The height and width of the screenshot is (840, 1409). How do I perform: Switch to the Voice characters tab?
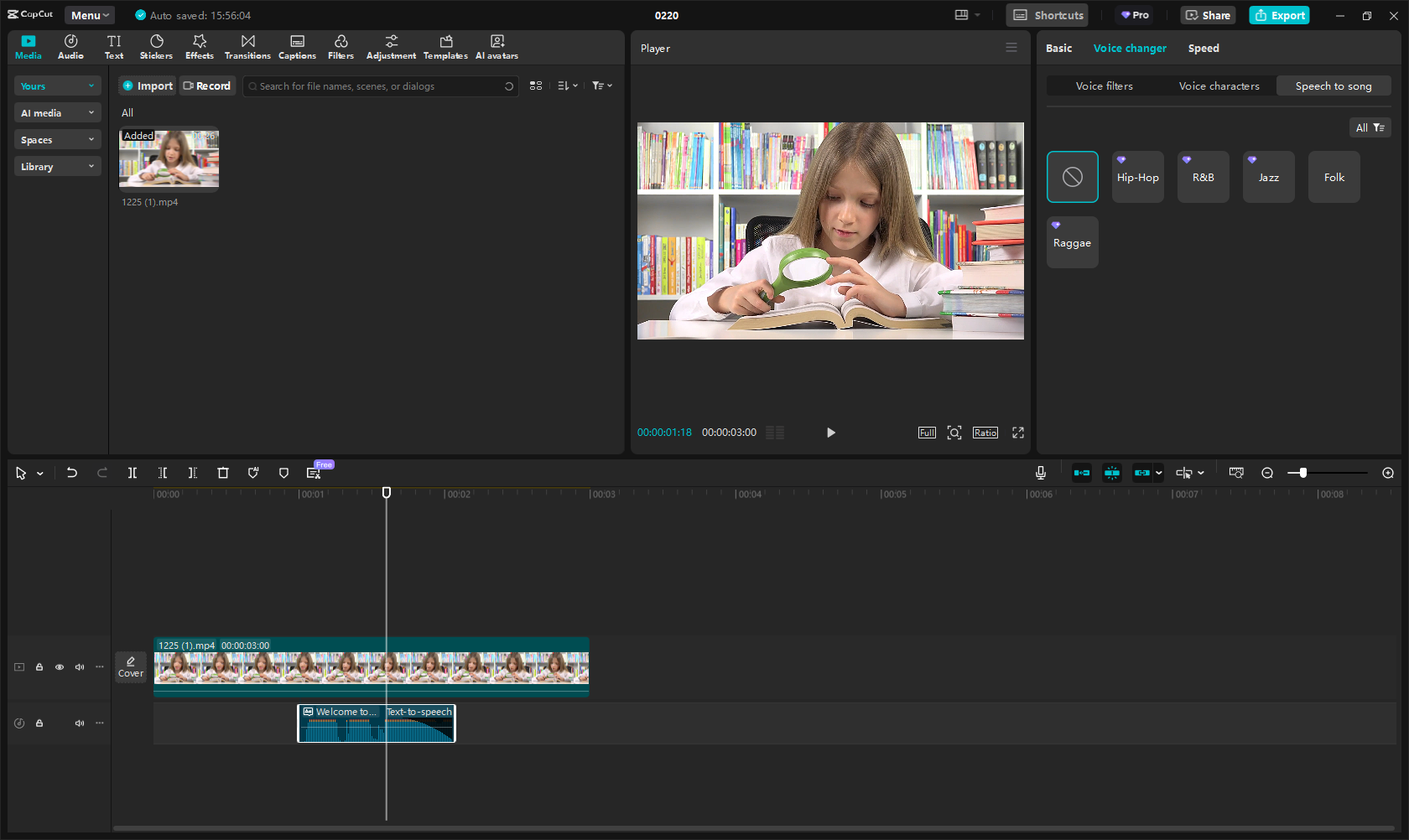pyautogui.click(x=1219, y=86)
